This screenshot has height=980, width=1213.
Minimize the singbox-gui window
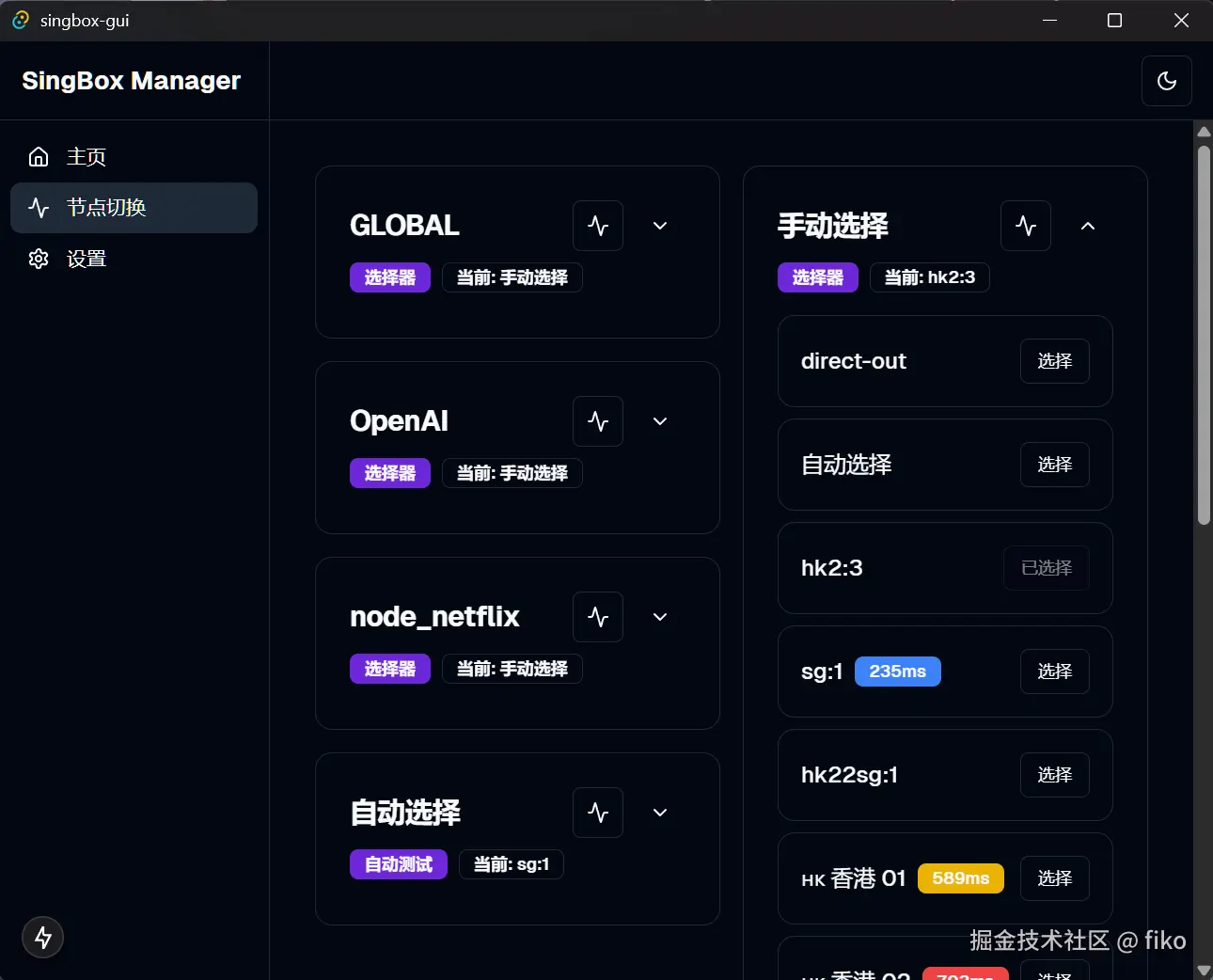tap(1049, 20)
